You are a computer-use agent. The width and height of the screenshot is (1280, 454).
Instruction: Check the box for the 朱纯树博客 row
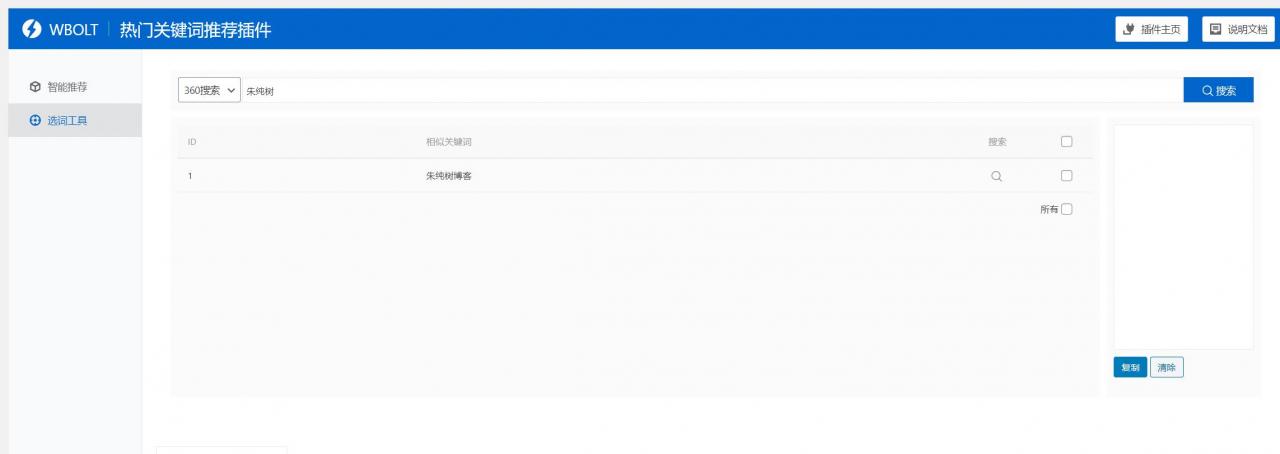1066,176
